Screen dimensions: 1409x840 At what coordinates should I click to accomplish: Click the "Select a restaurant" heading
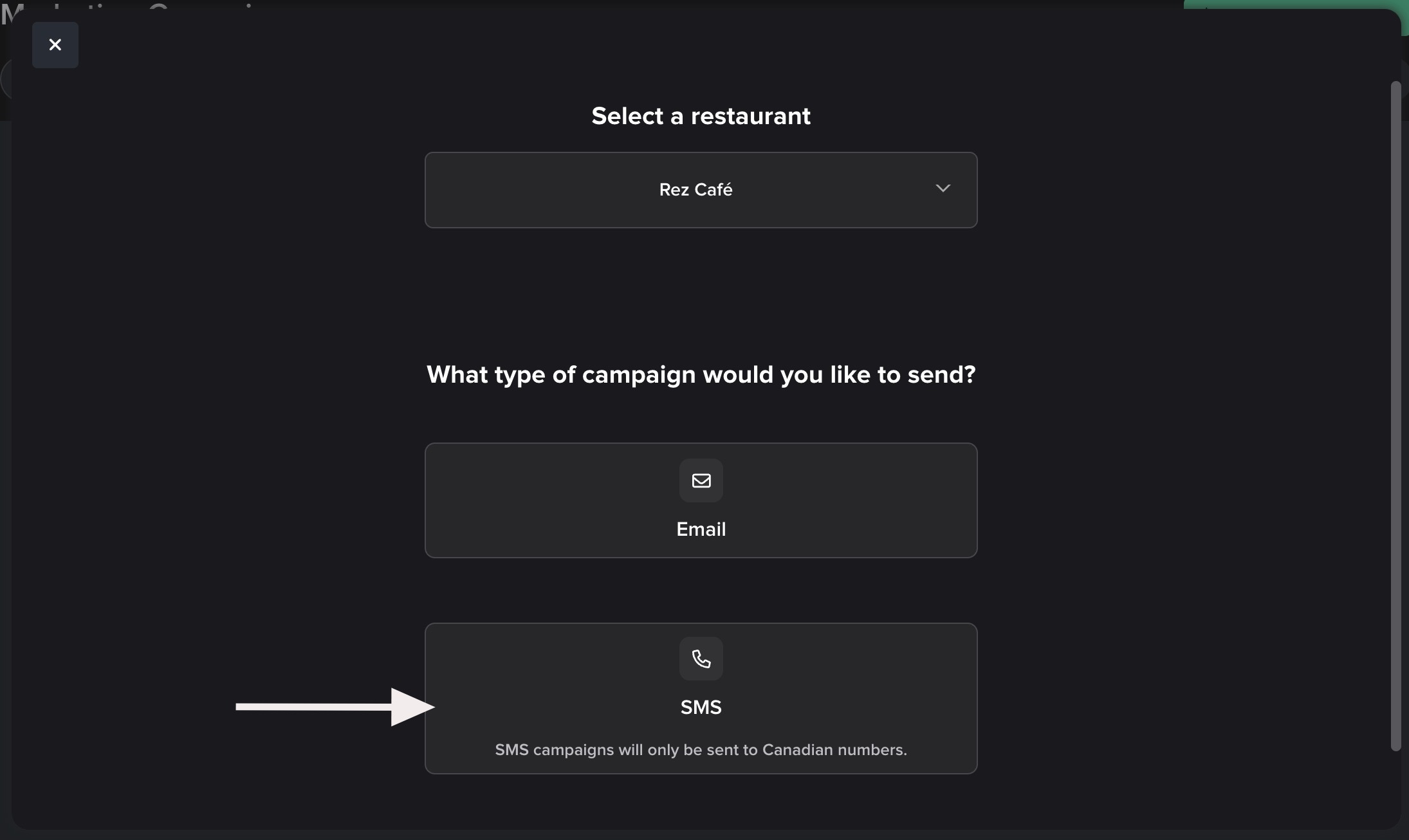click(701, 116)
